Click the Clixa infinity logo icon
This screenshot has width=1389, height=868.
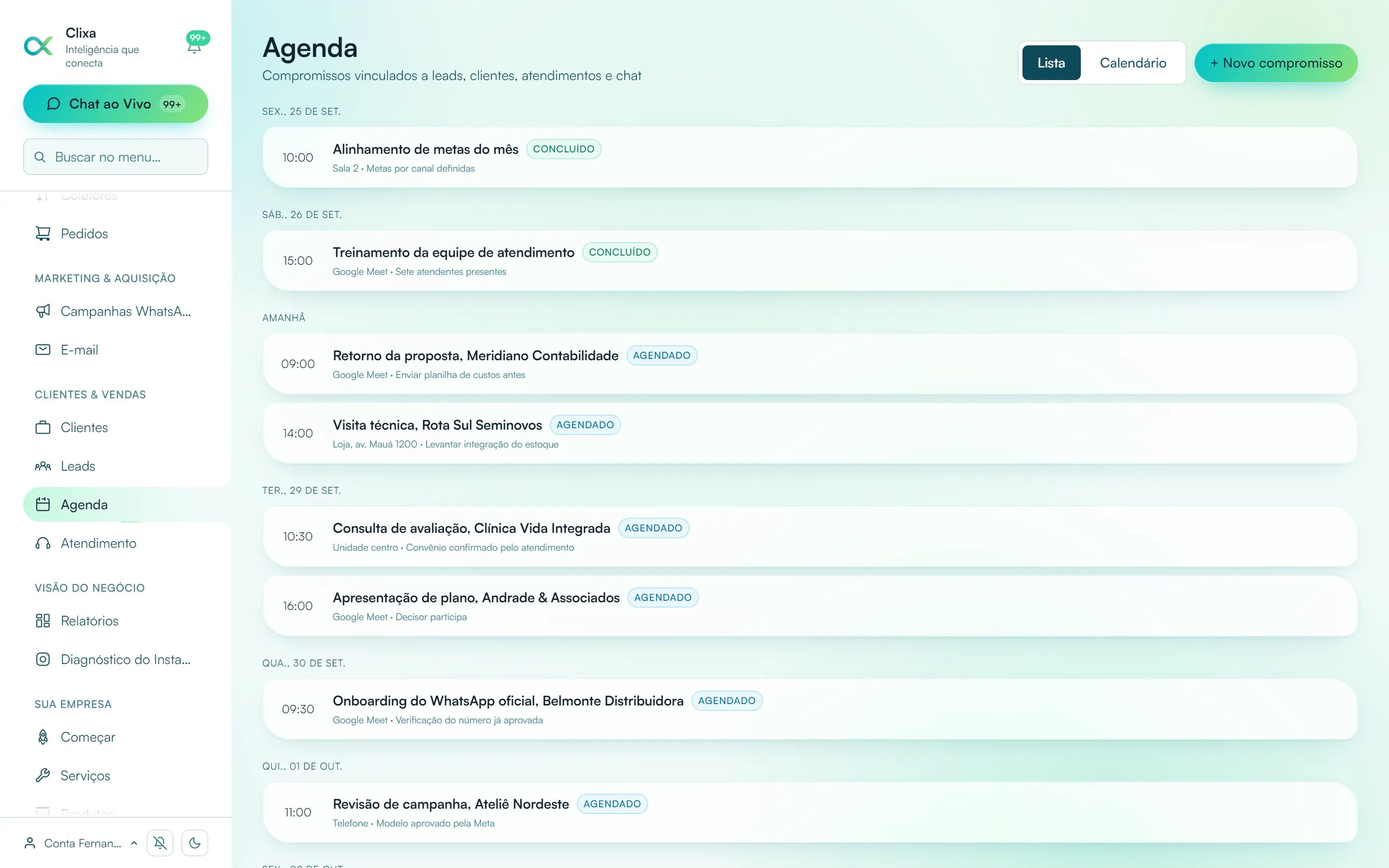tap(39, 46)
